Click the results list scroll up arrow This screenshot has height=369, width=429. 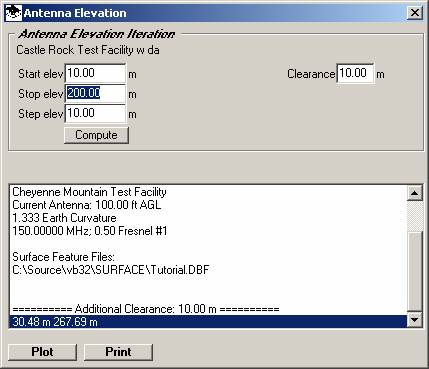point(415,193)
